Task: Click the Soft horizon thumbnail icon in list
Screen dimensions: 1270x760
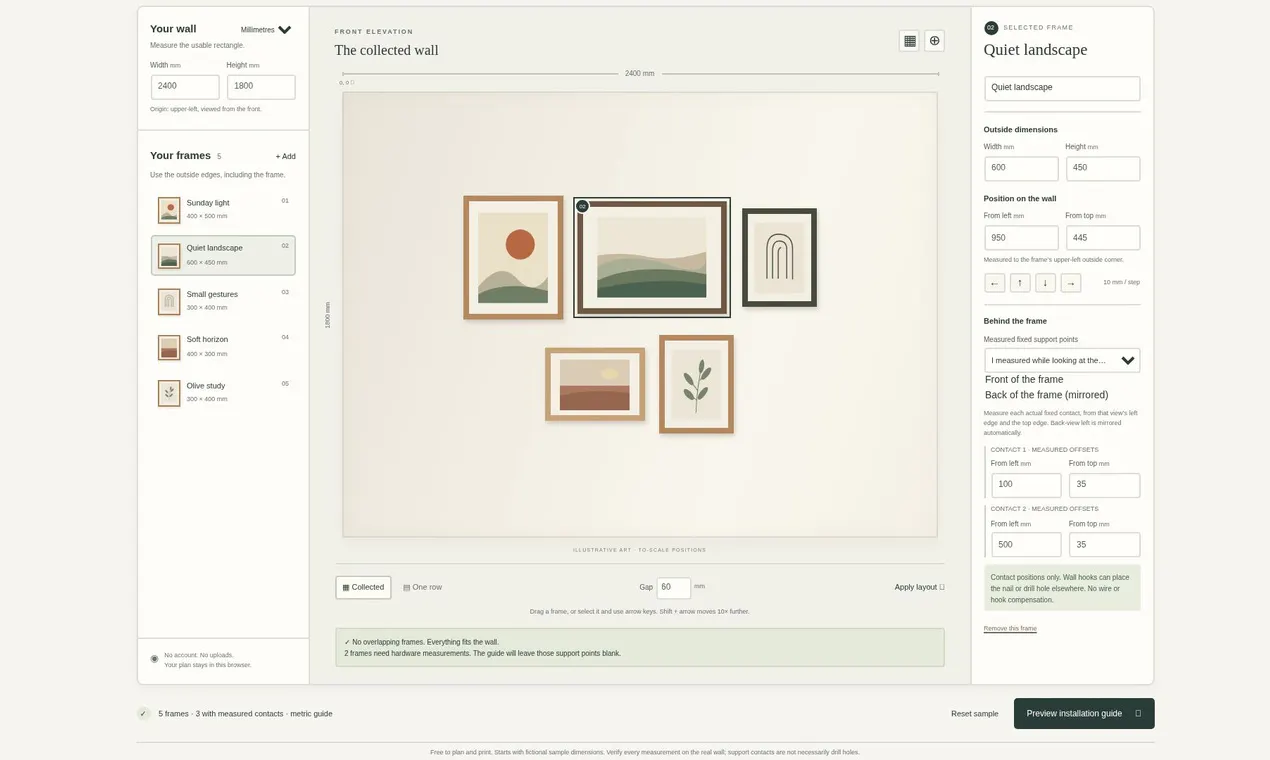Action: (169, 347)
